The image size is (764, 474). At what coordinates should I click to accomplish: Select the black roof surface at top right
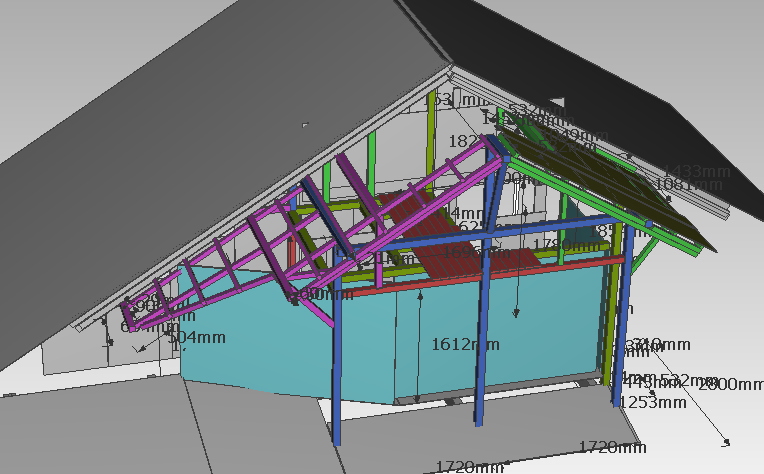pos(600,50)
